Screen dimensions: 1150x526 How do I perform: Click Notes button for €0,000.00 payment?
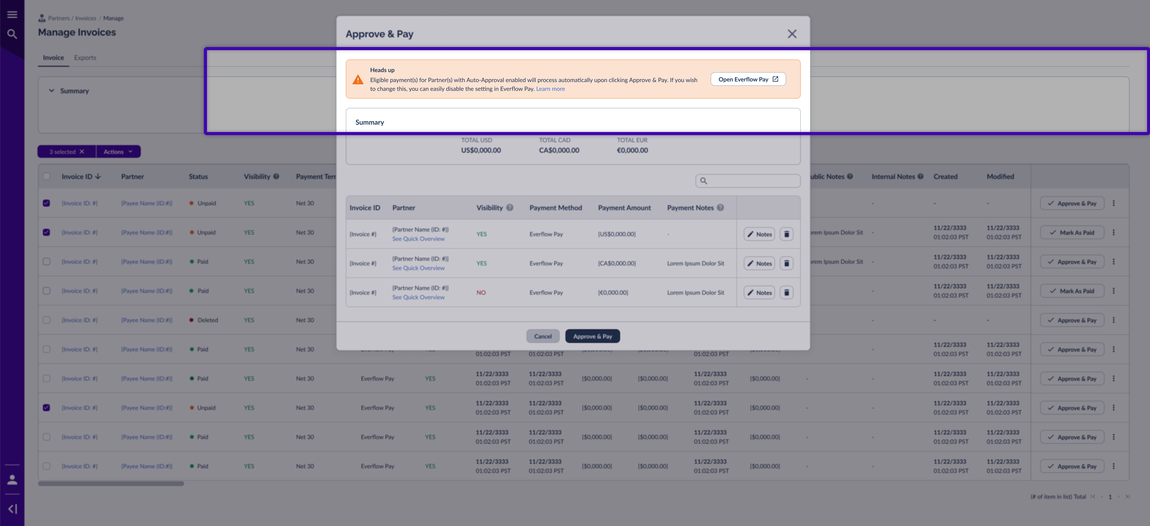coord(759,293)
